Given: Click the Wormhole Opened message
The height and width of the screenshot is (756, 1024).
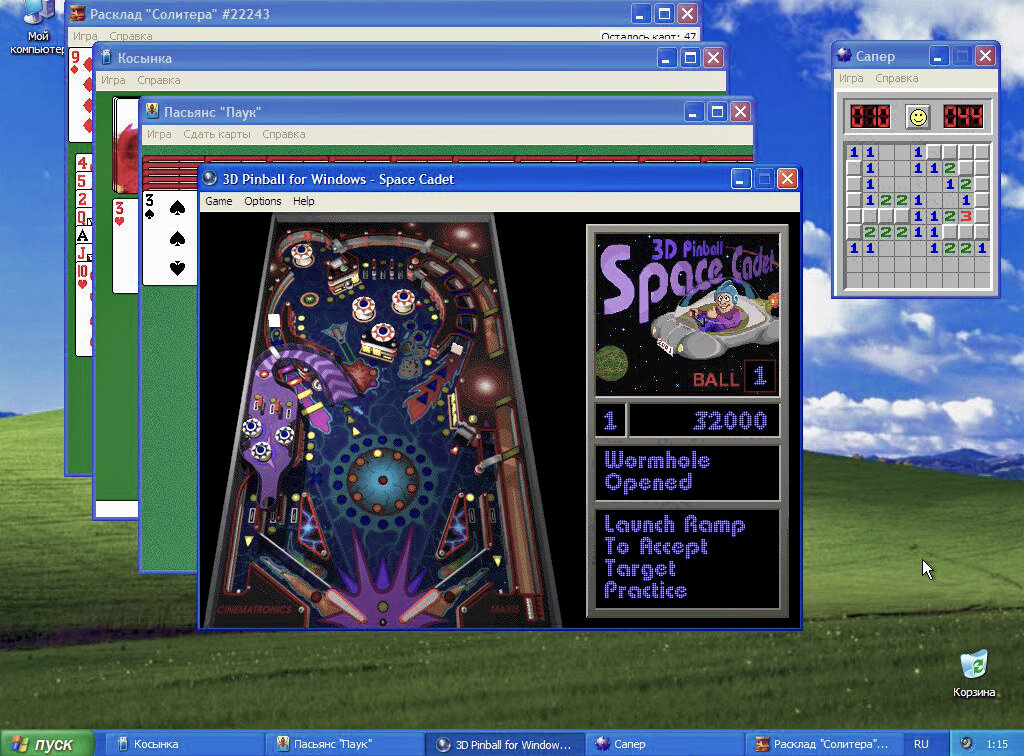Looking at the screenshot, I should coord(687,473).
